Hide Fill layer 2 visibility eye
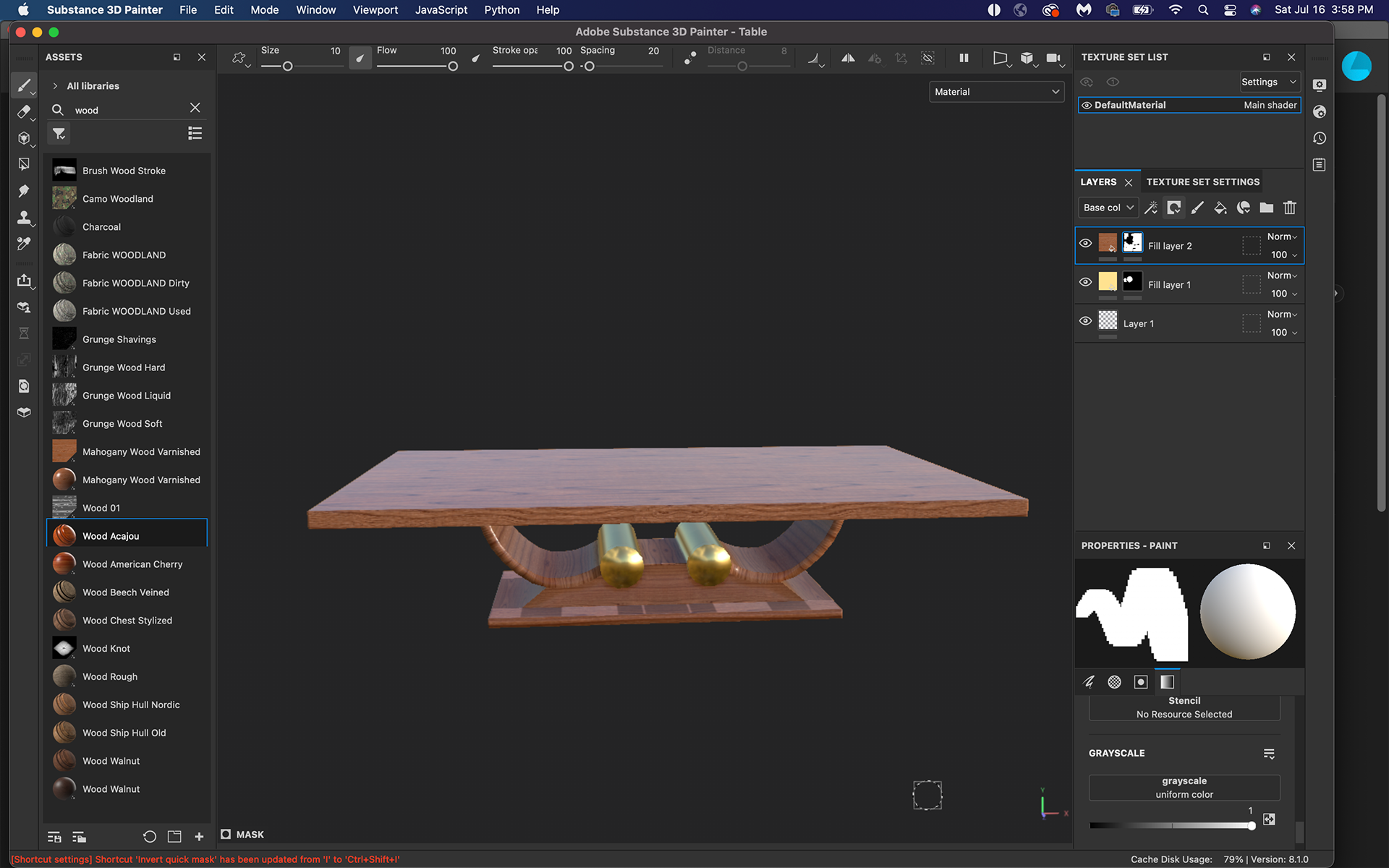 (x=1086, y=243)
